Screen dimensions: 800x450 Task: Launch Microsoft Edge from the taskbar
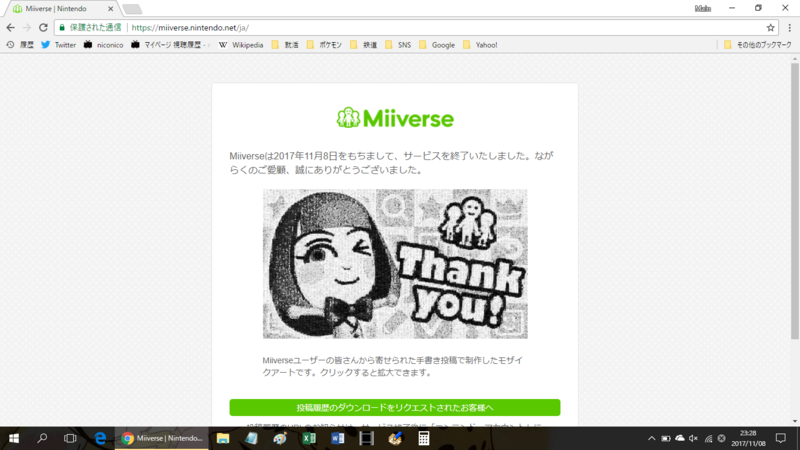(x=100, y=438)
